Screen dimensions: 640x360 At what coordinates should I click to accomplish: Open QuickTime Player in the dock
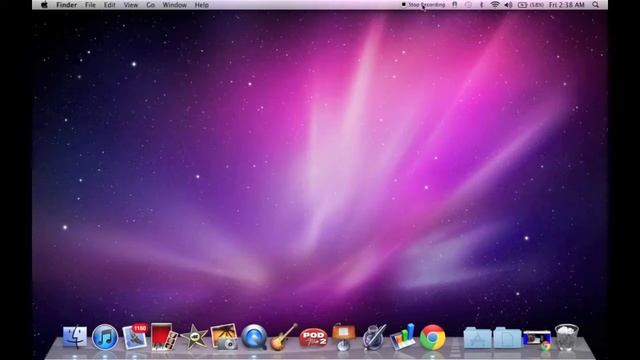(254, 337)
